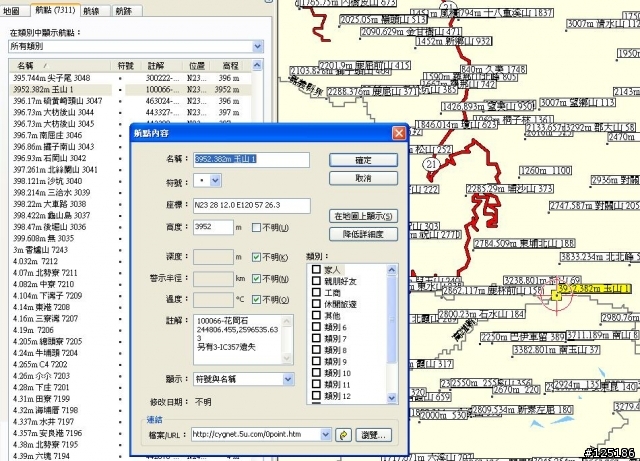The image size is (640, 461).
Task: Select the 396.17m 3047 waypoint row
Action: (131, 101)
